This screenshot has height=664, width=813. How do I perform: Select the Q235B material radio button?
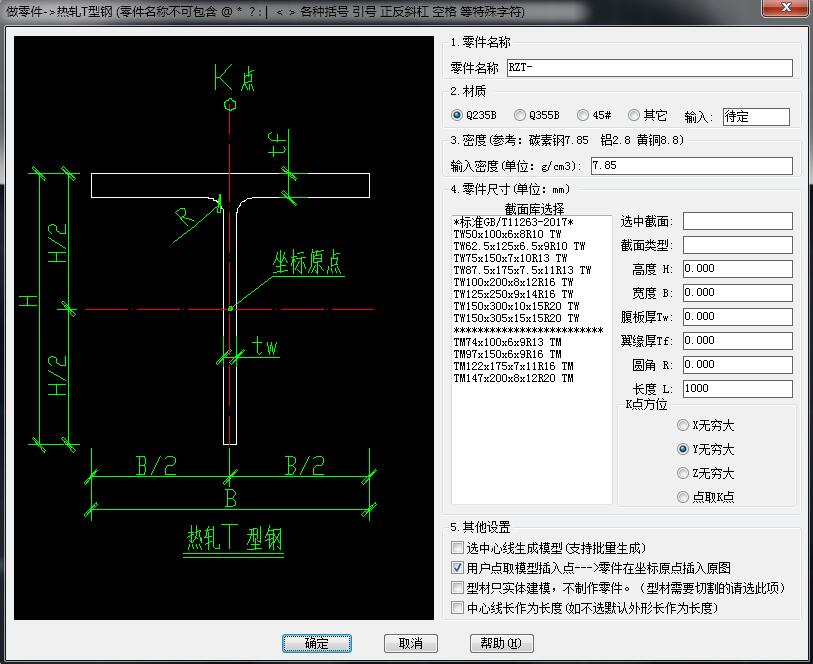click(x=457, y=116)
